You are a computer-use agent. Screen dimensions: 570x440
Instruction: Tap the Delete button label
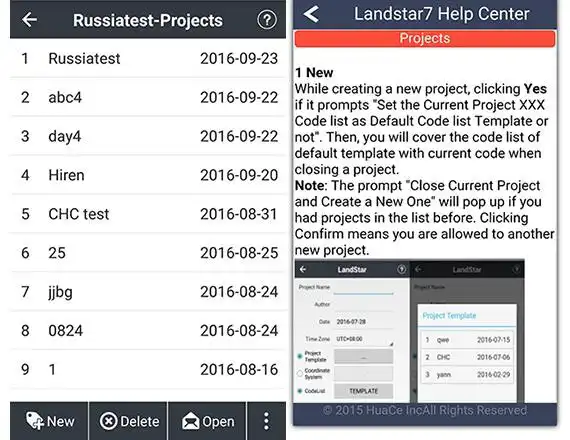pos(140,421)
